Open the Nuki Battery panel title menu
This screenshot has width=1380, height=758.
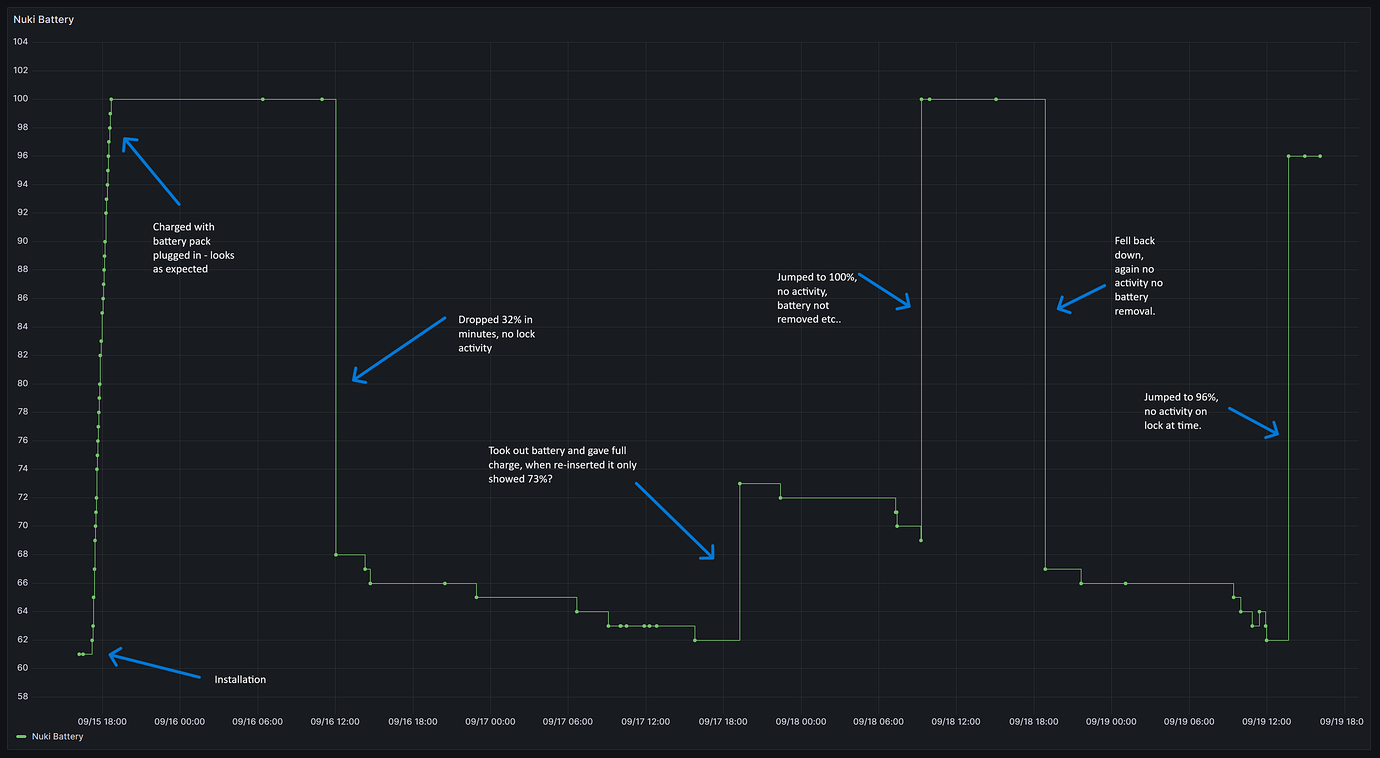(43, 19)
